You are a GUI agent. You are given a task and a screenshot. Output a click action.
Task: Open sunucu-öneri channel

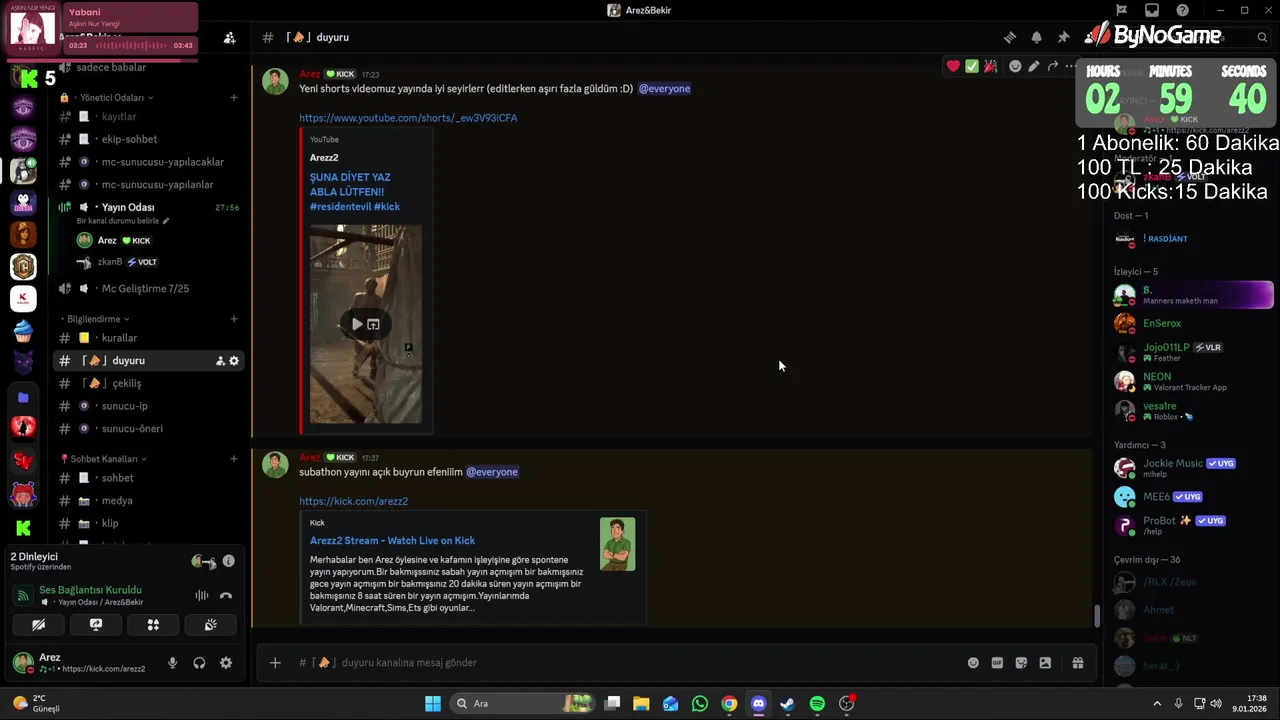(x=148, y=428)
